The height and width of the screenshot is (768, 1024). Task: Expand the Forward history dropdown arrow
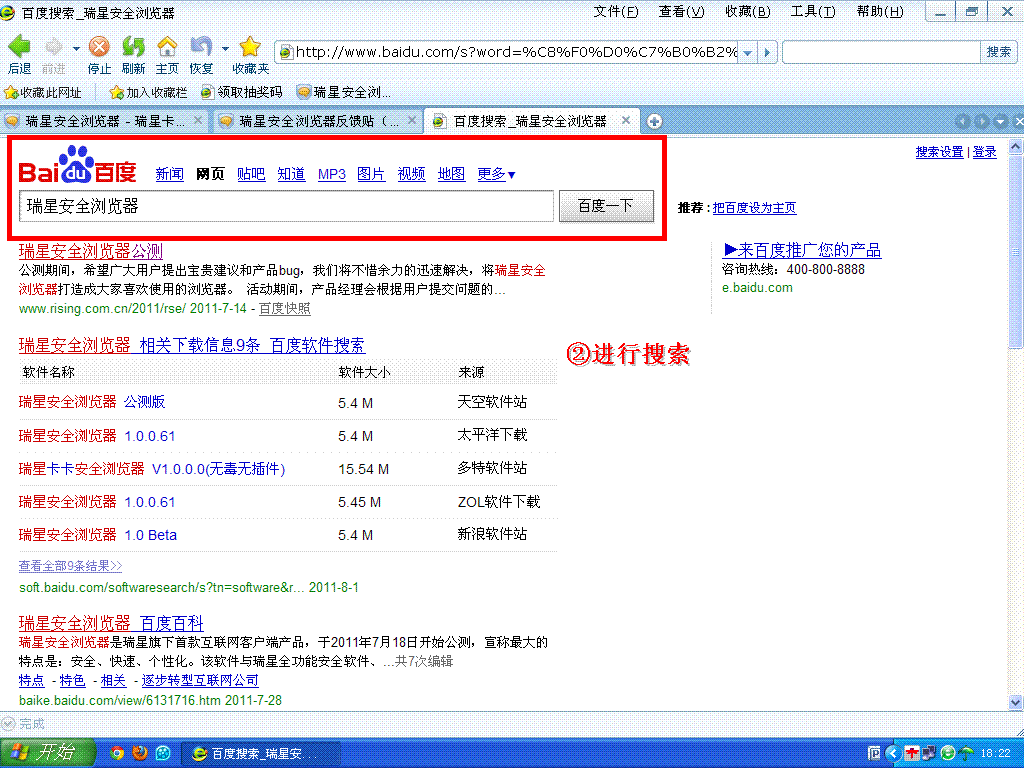[x=76, y=48]
